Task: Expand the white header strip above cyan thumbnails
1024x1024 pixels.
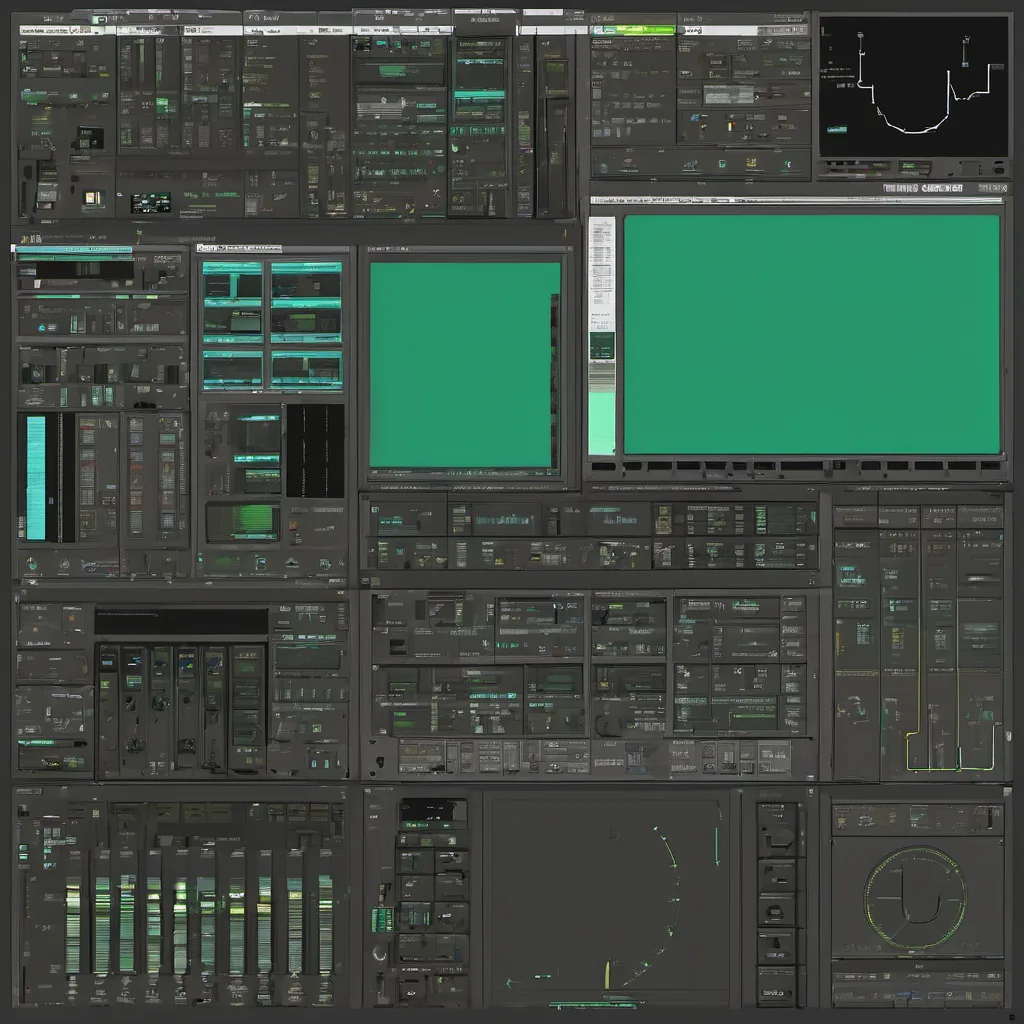Action: click(x=239, y=247)
